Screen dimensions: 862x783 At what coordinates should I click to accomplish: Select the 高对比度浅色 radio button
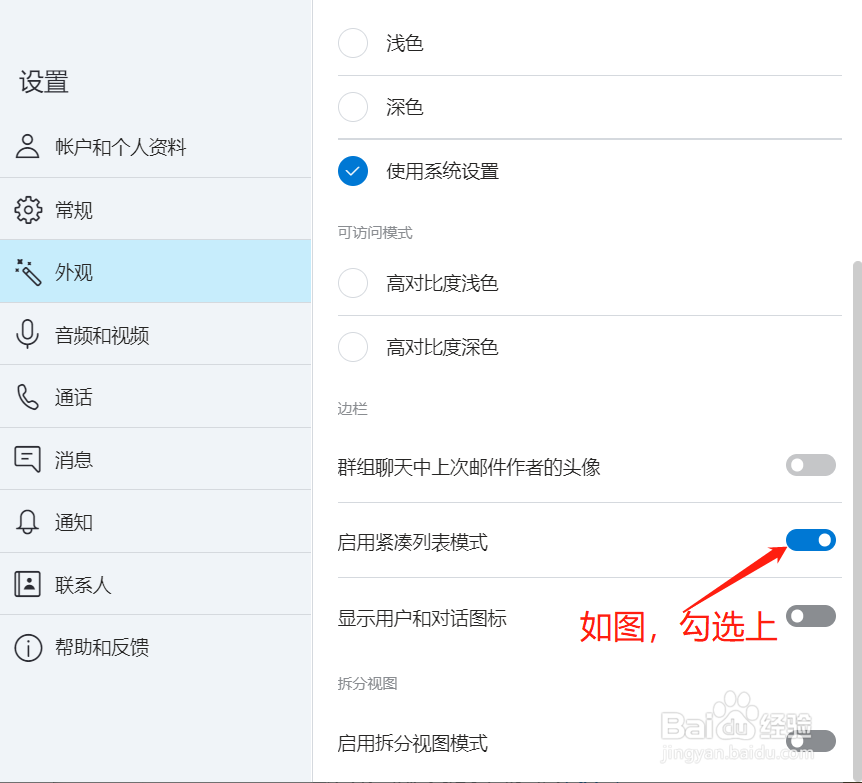coord(353,283)
